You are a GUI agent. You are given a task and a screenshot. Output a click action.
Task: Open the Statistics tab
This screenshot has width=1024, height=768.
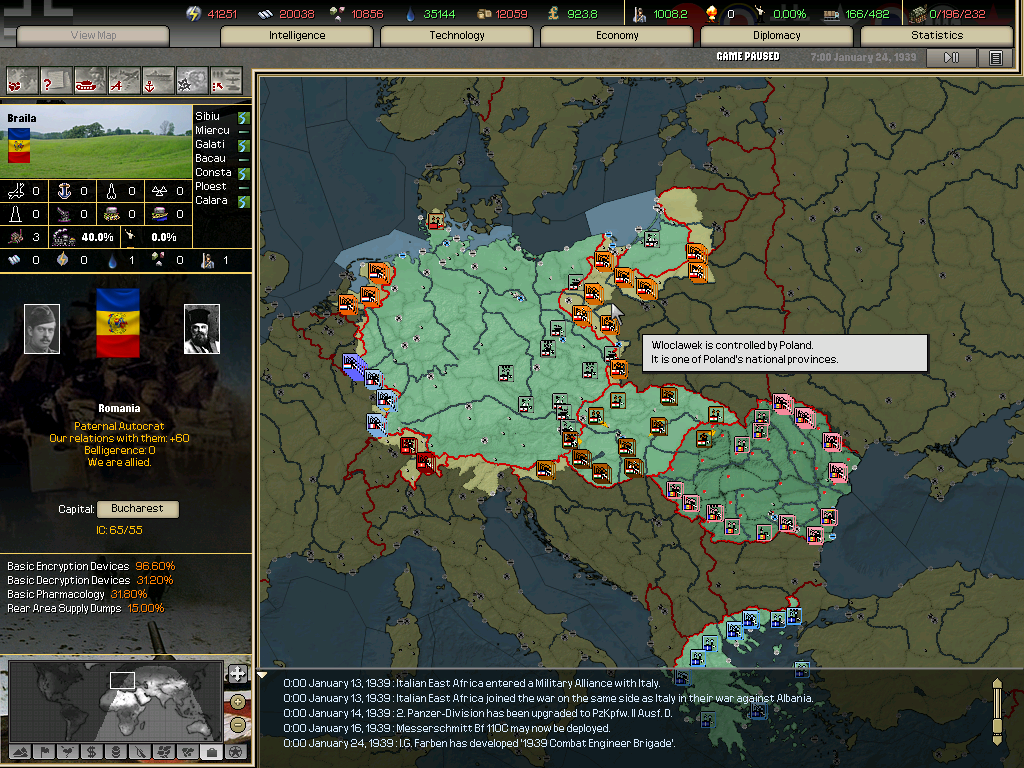(937, 35)
